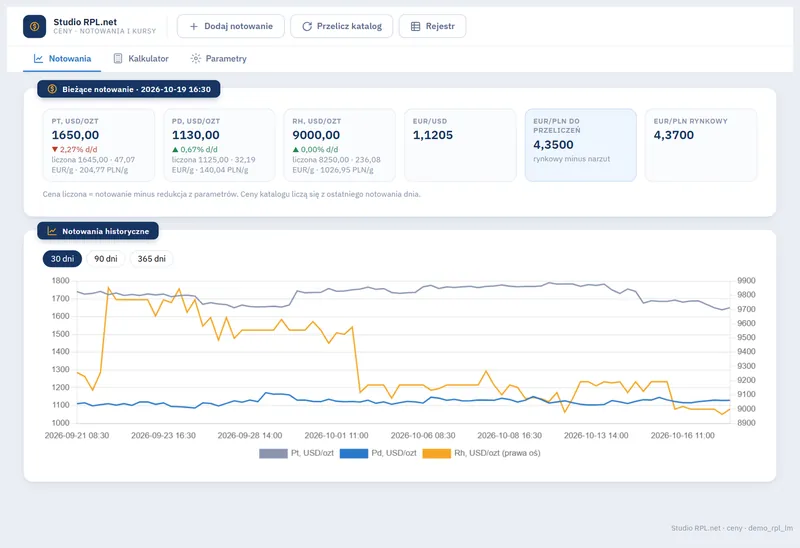
Task: Switch to the Kalkulator tab
Action: [141, 58]
